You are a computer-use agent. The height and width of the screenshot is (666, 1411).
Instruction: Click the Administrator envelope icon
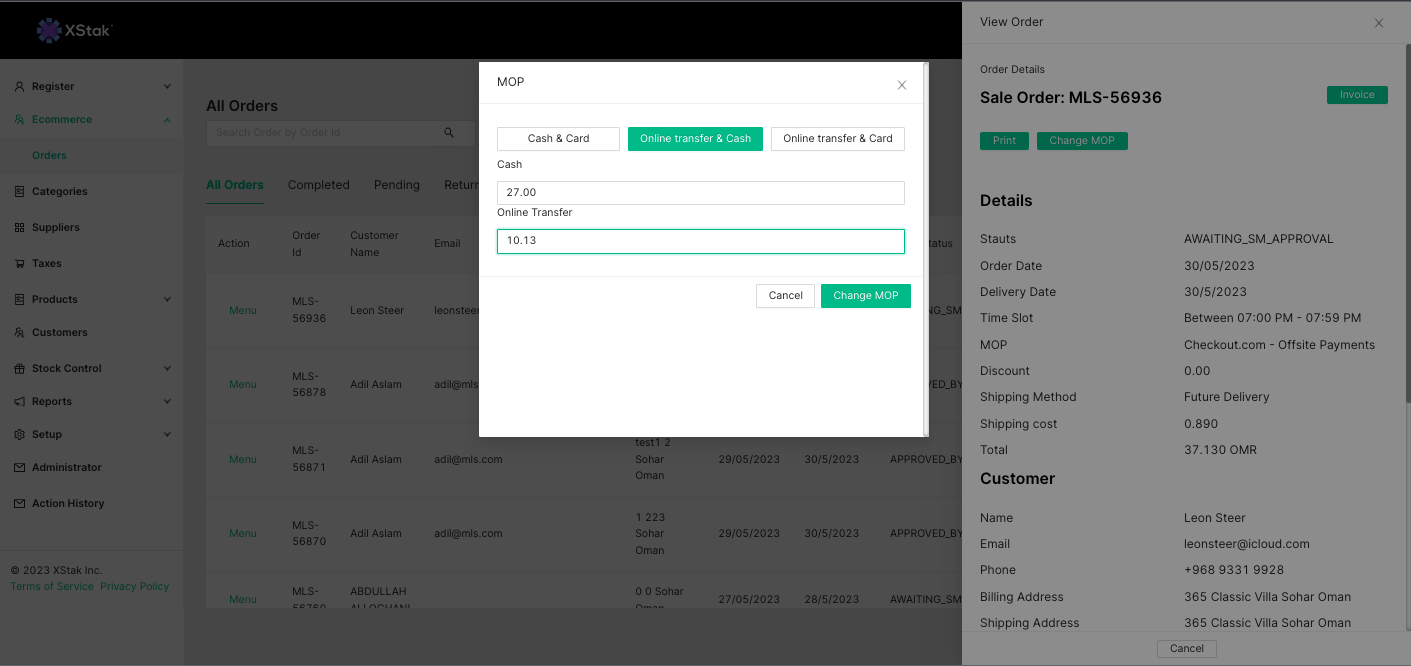tap(20, 468)
